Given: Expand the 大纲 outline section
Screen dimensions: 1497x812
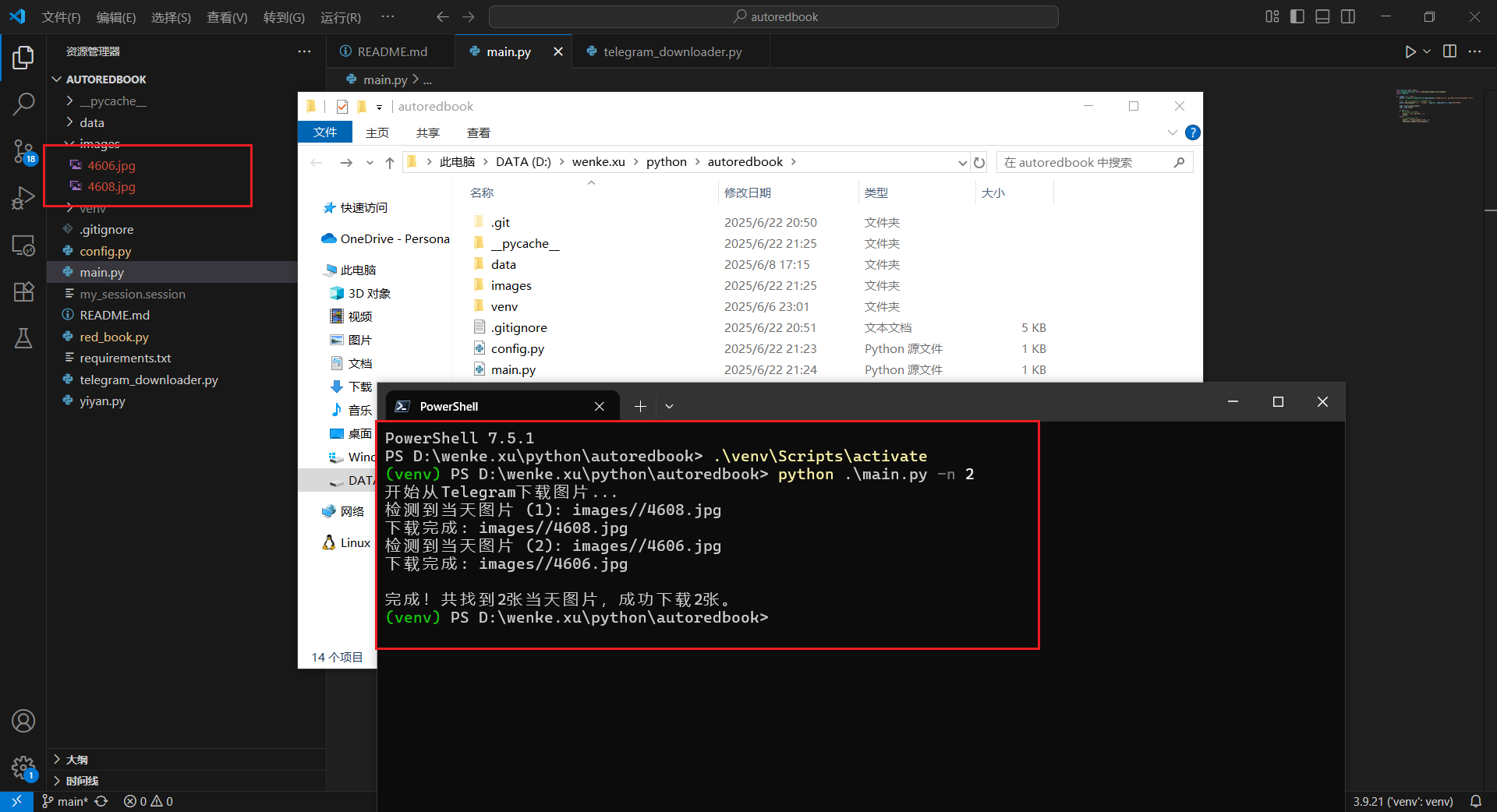Looking at the screenshot, I should pyautogui.click(x=77, y=759).
